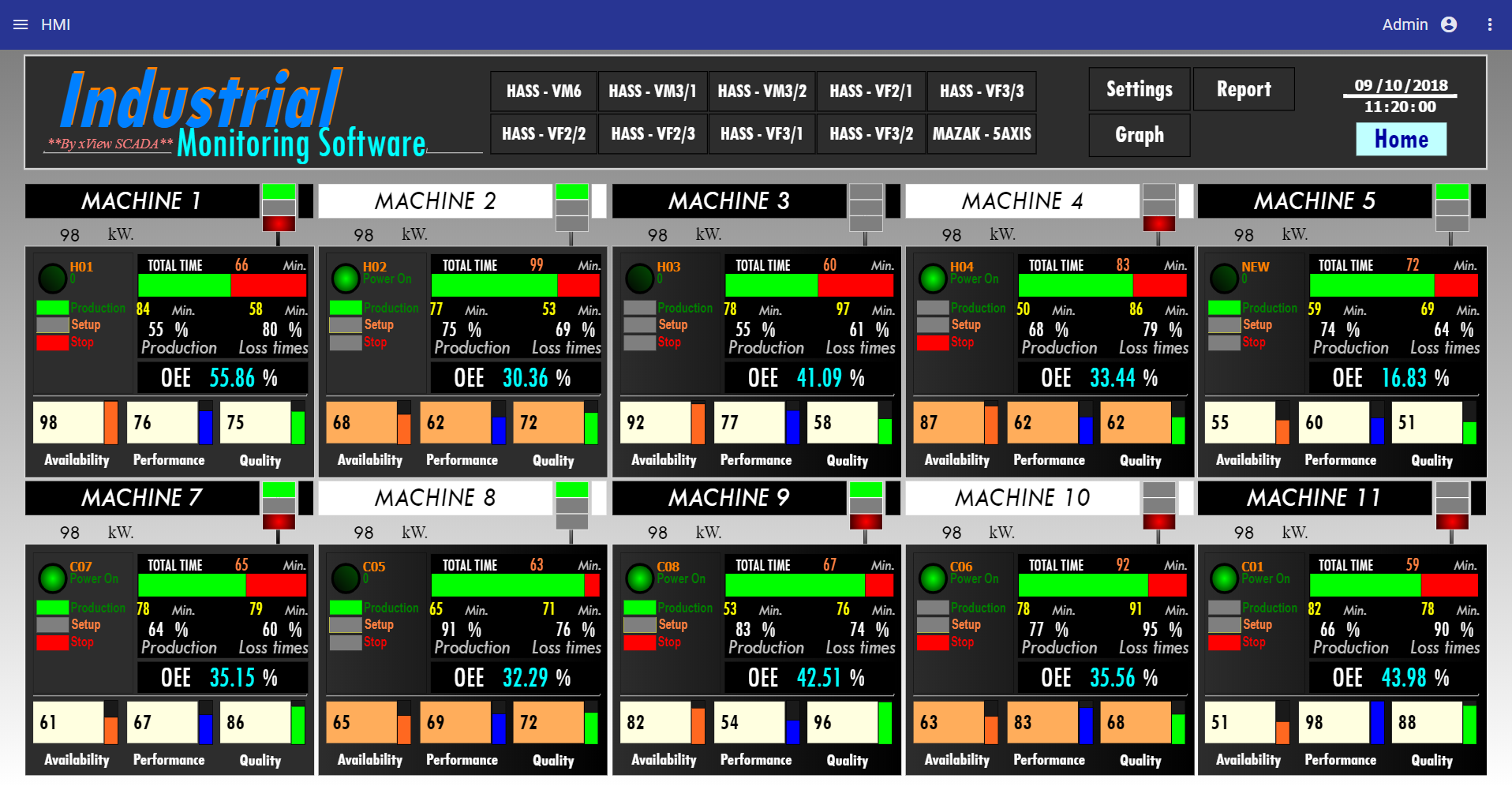This screenshot has height=786, width=1512.
Task: Click the H02 power-on indicator lamp
Action: [x=345, y=278]
